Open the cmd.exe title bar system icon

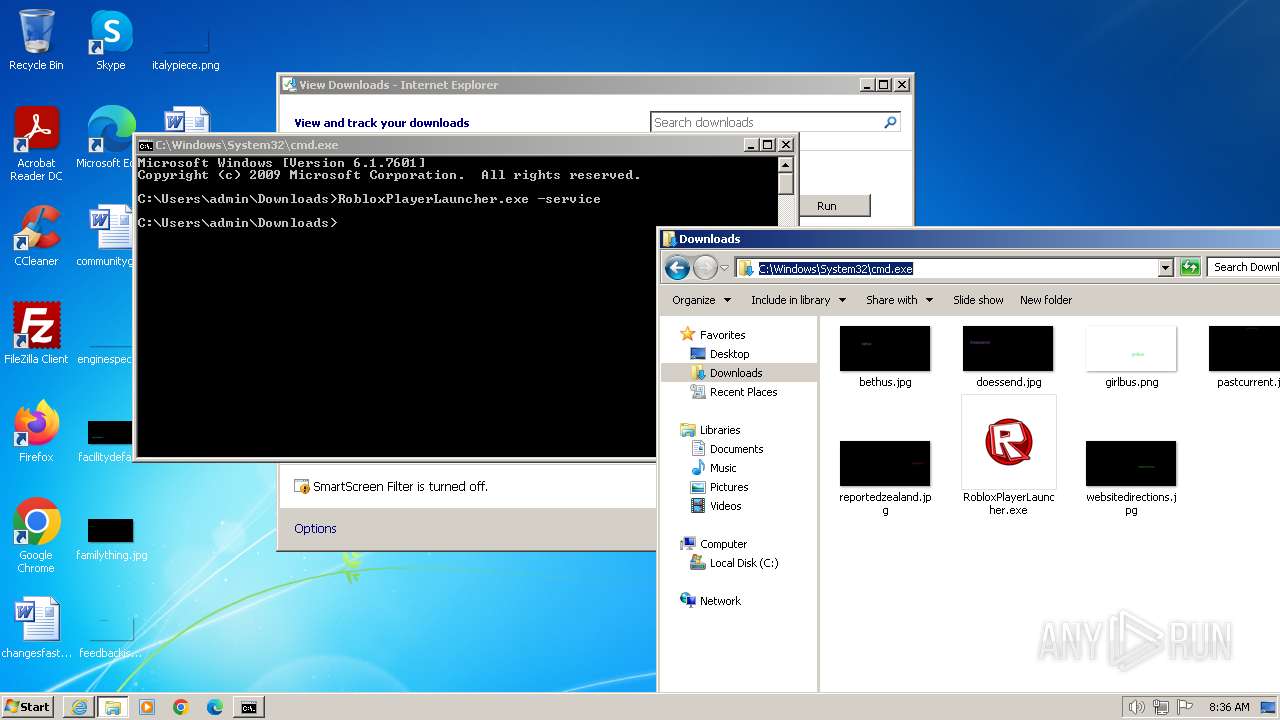tap(145, 145)
